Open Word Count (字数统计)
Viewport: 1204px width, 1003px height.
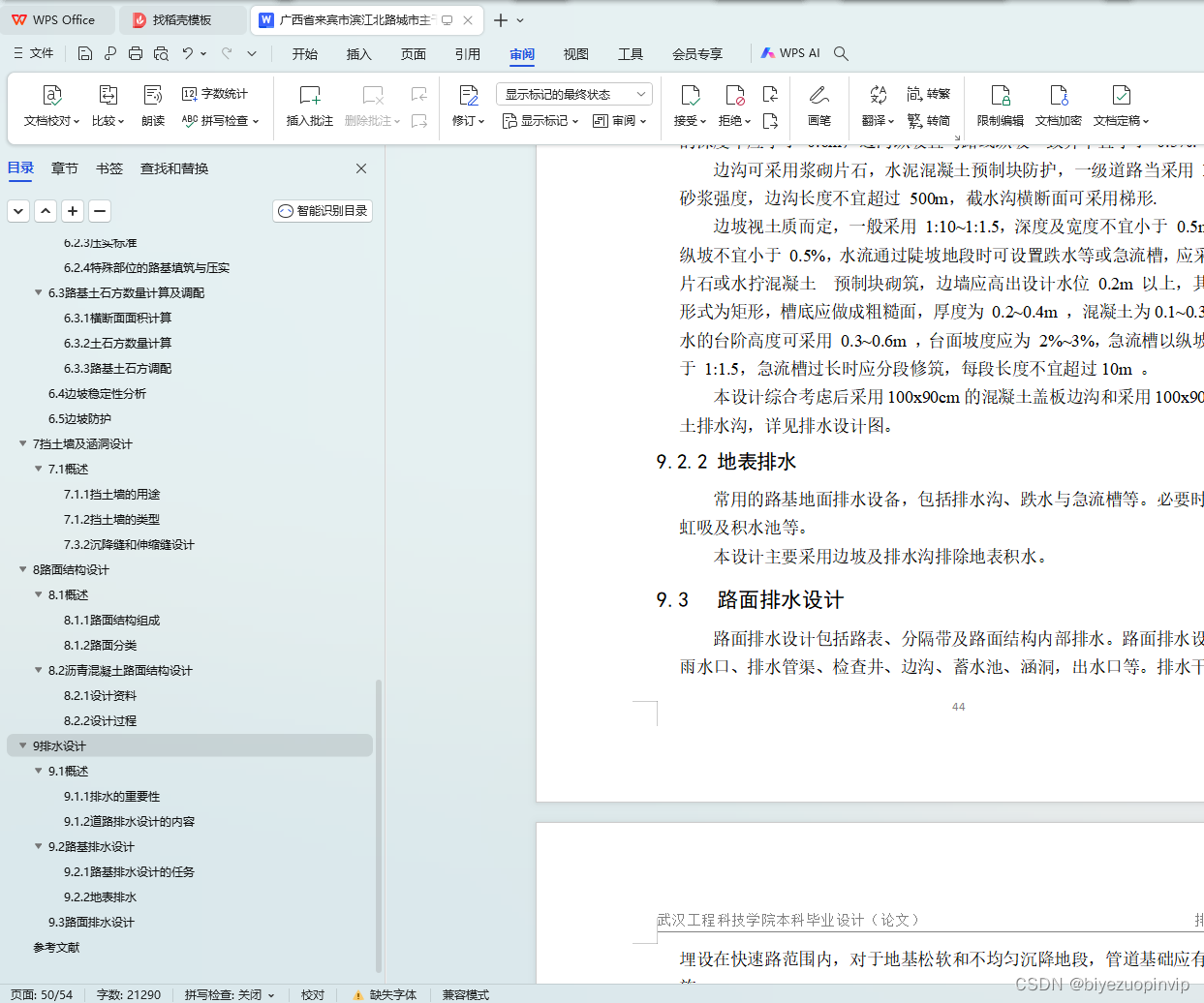pos(215,94)
